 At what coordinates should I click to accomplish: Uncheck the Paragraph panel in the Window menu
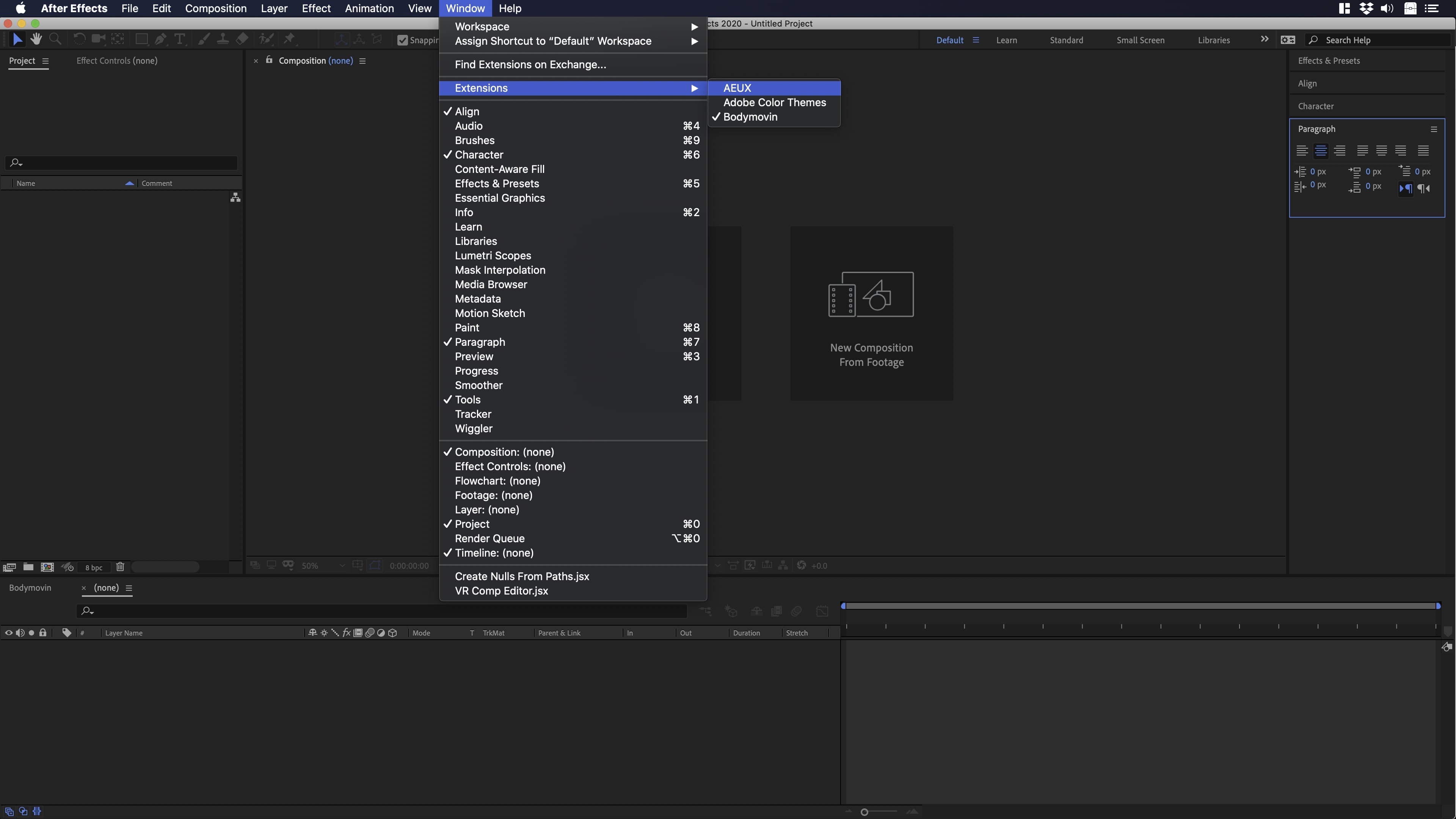click(480, 342)
